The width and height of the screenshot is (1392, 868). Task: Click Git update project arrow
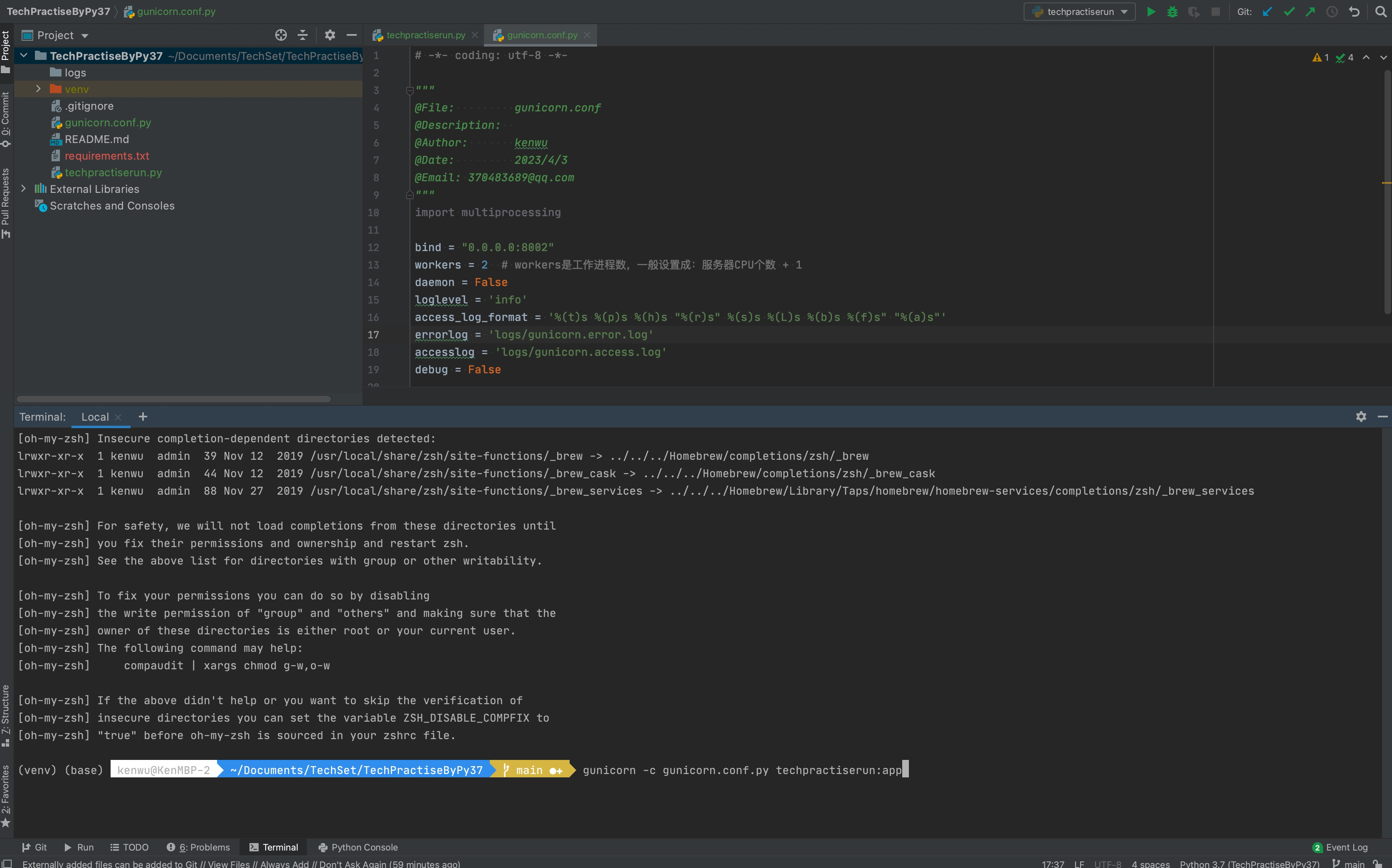pos(1267,12)
